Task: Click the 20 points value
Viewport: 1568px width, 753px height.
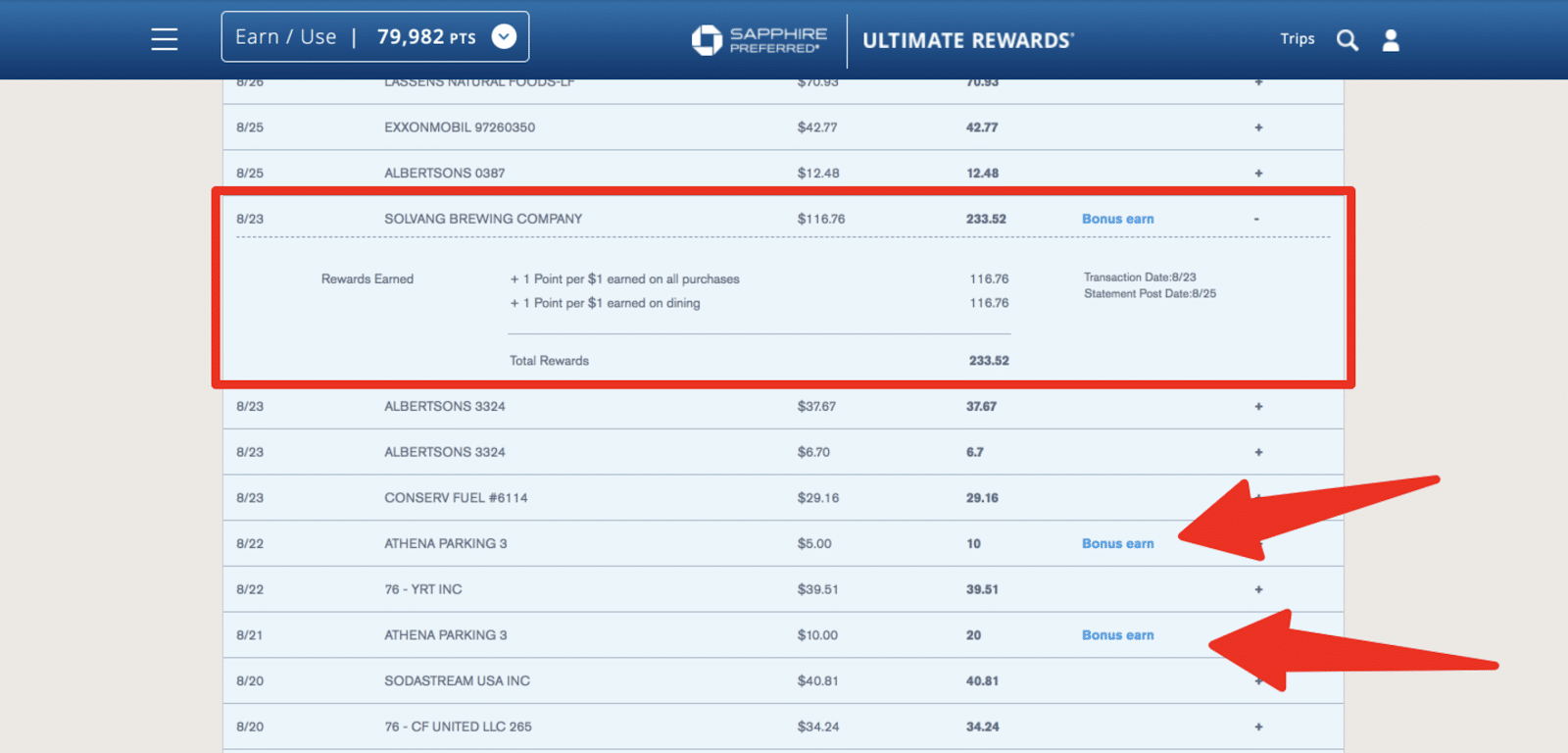Action: [973, 635]
